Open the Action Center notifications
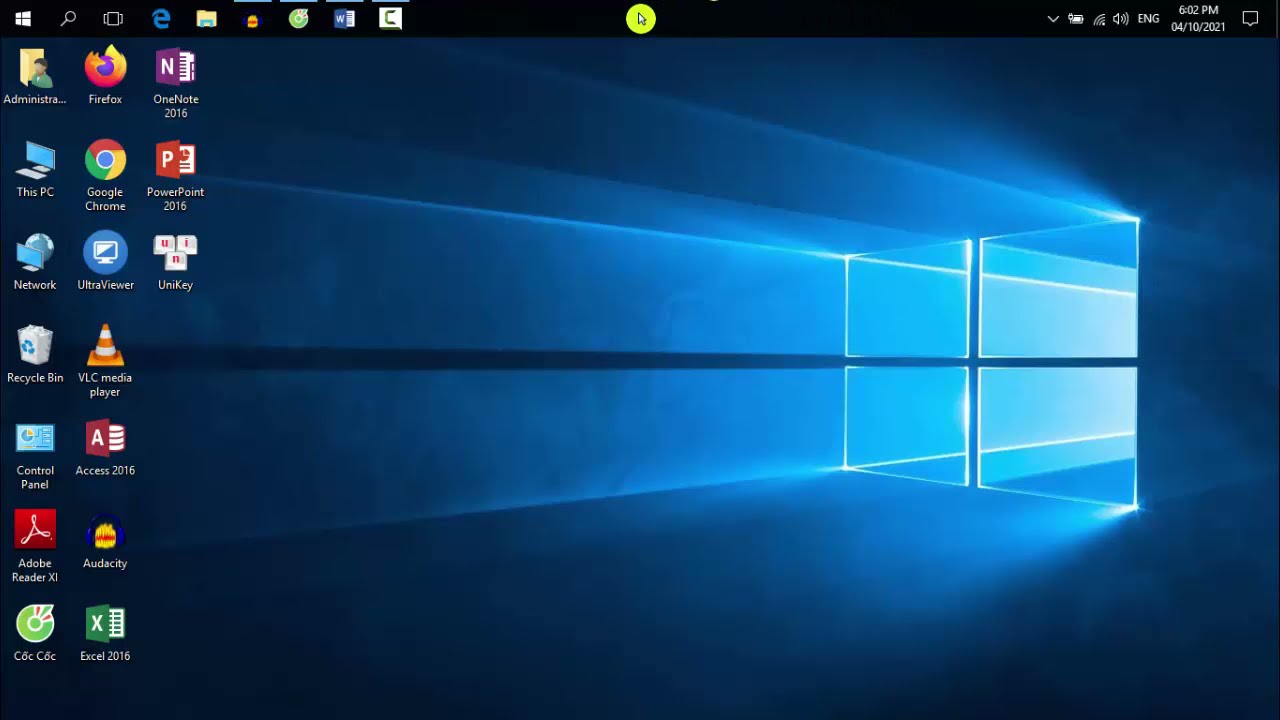1280x720 pixels. coord(1250,18)
